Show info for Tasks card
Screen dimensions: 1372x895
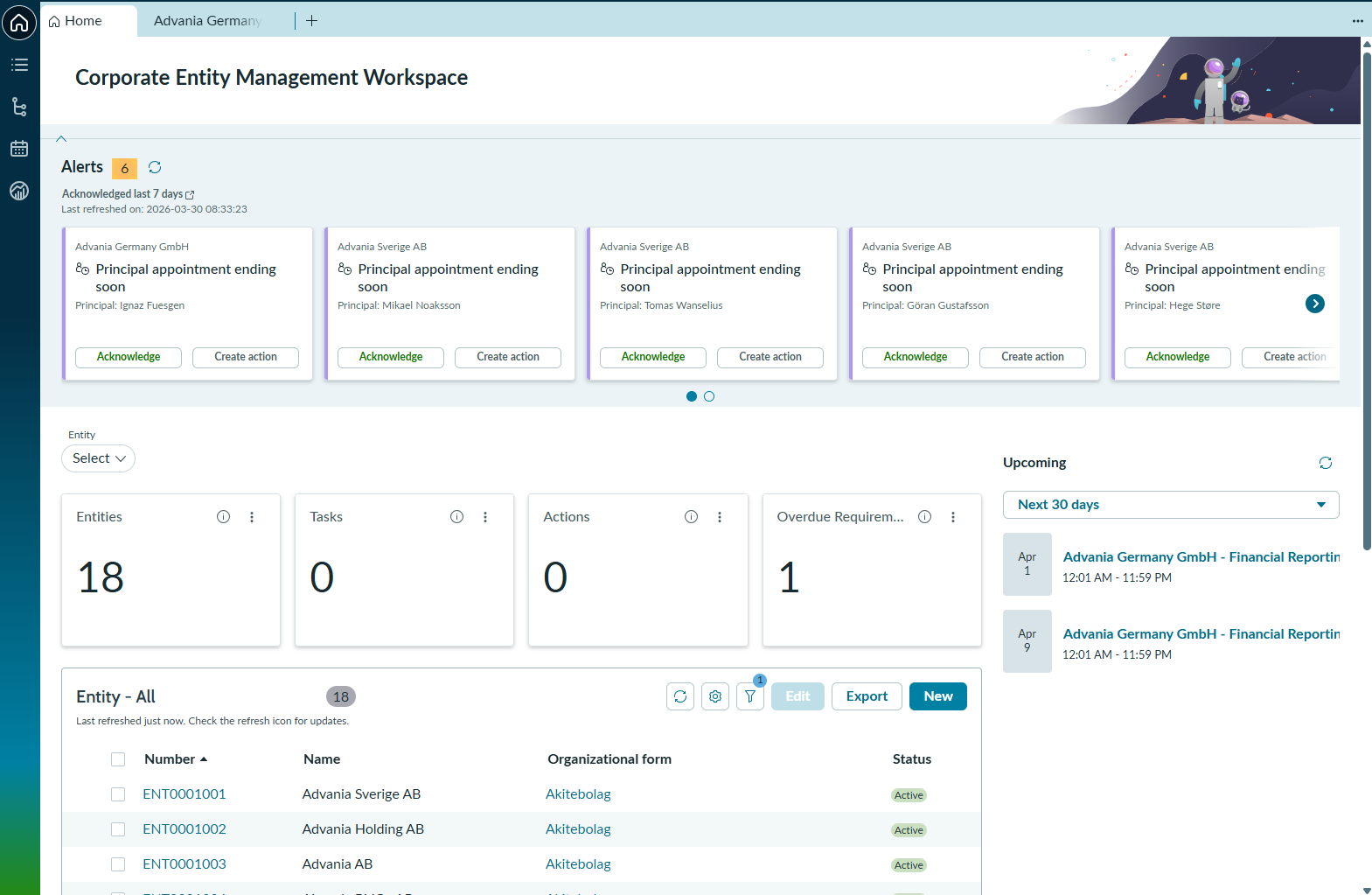[457, 517]
